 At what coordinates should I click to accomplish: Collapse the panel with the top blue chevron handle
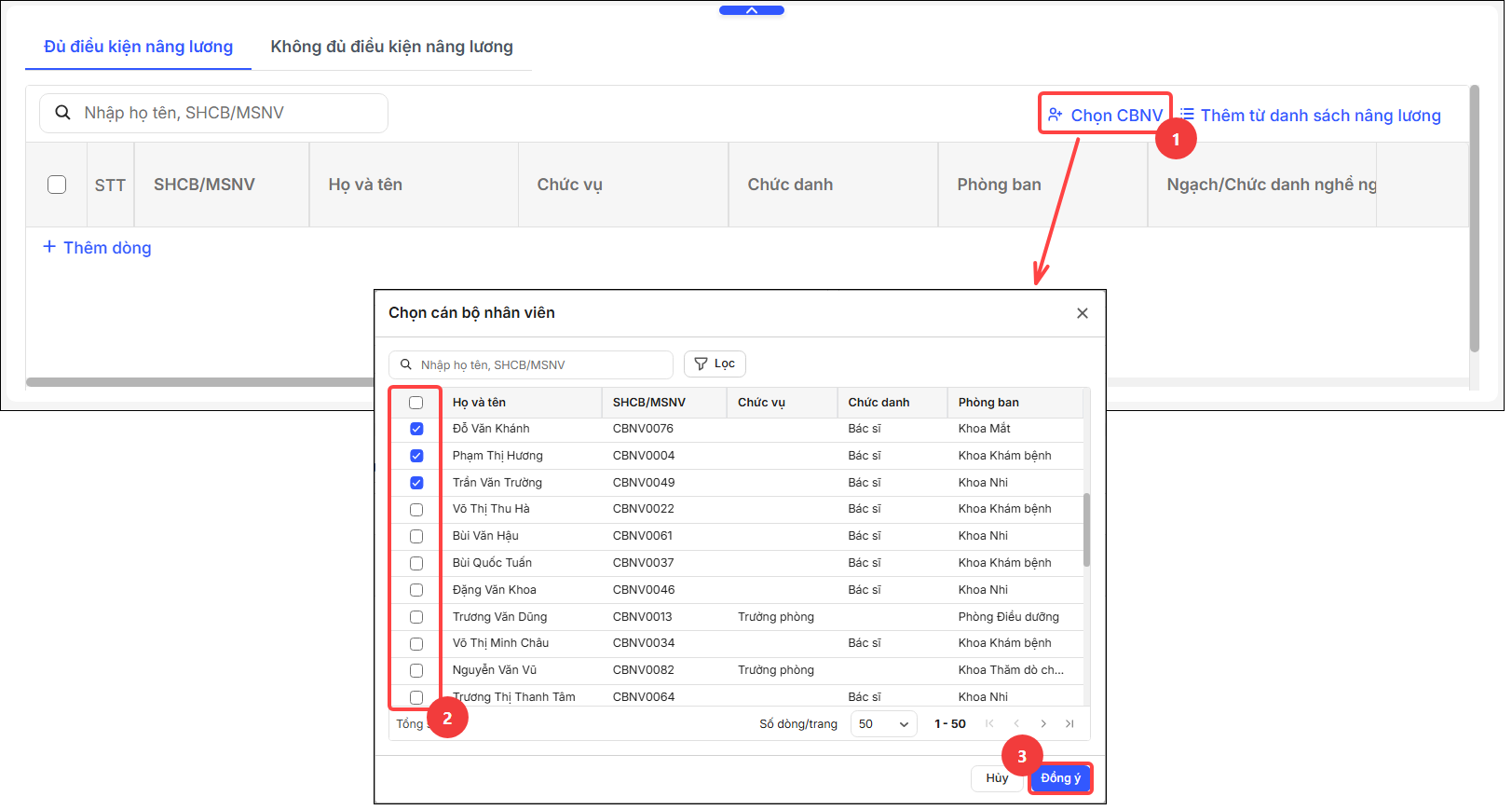pos(752,10)
